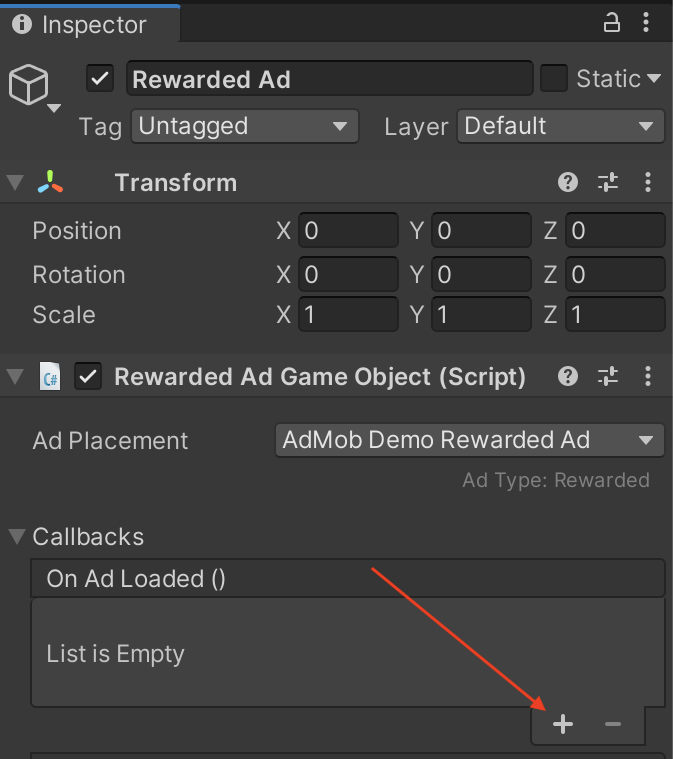Disable the Rewarded Ad Game Object script

pos(89,376)
